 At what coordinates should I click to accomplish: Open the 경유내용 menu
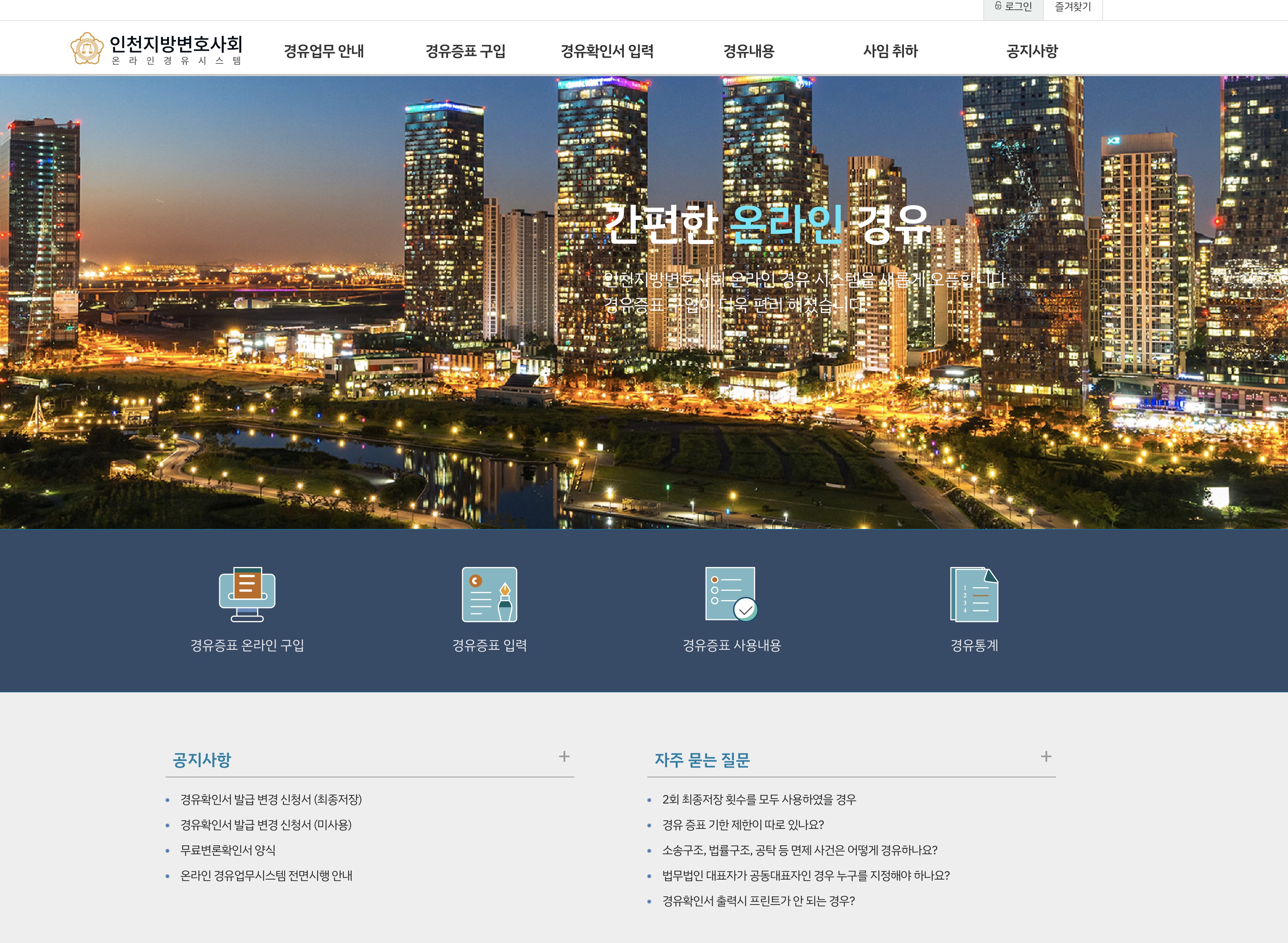(x=749, y=51)
